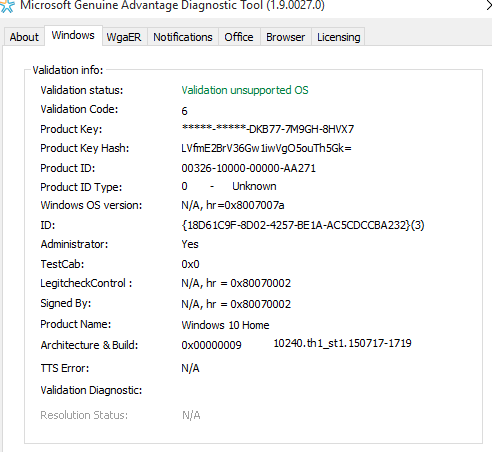The width and height of the screenshot is (492, 452).
Task: Click the ID GUID value
Action: tap(303, 225)
